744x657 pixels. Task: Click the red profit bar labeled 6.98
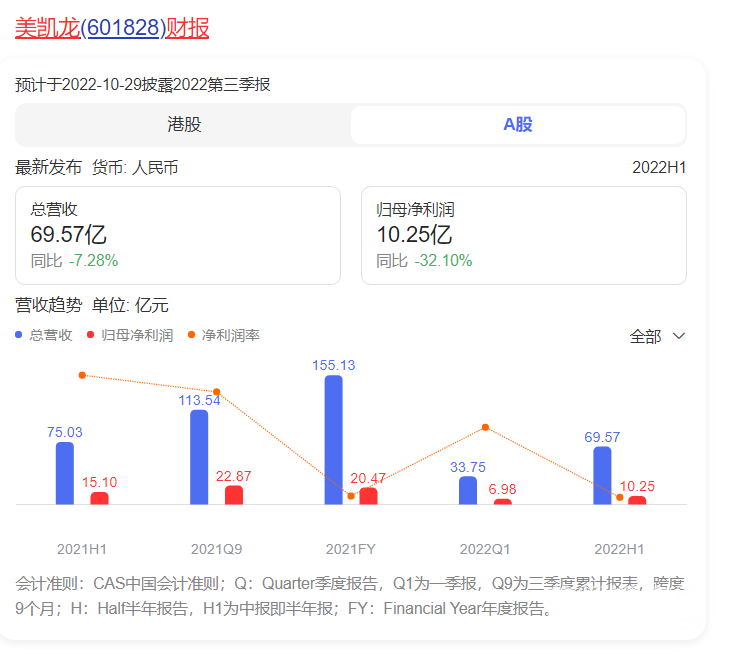pos(503,501)
